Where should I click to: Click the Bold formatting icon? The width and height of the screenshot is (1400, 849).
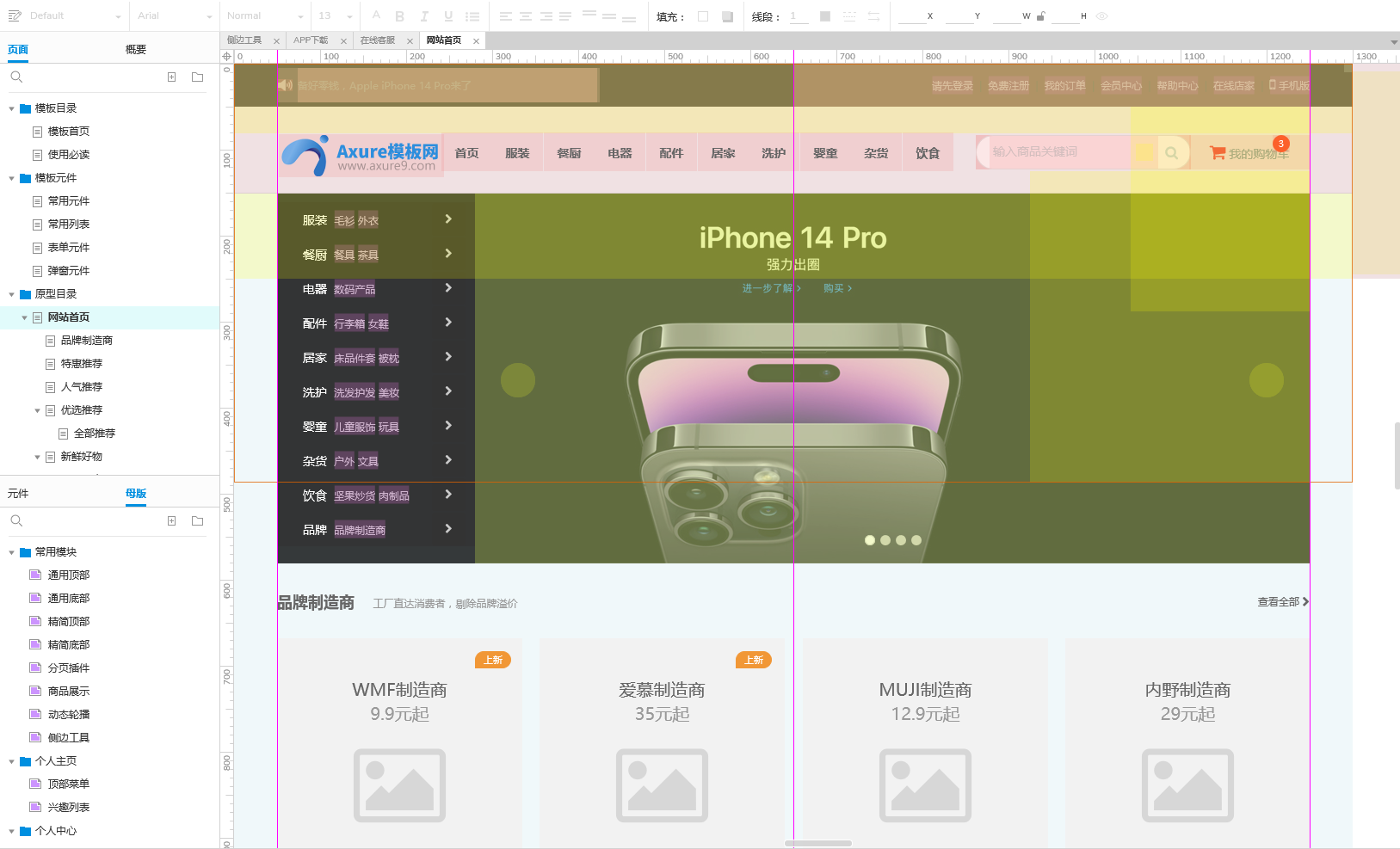pyautogui.click(x=400, y=16)
